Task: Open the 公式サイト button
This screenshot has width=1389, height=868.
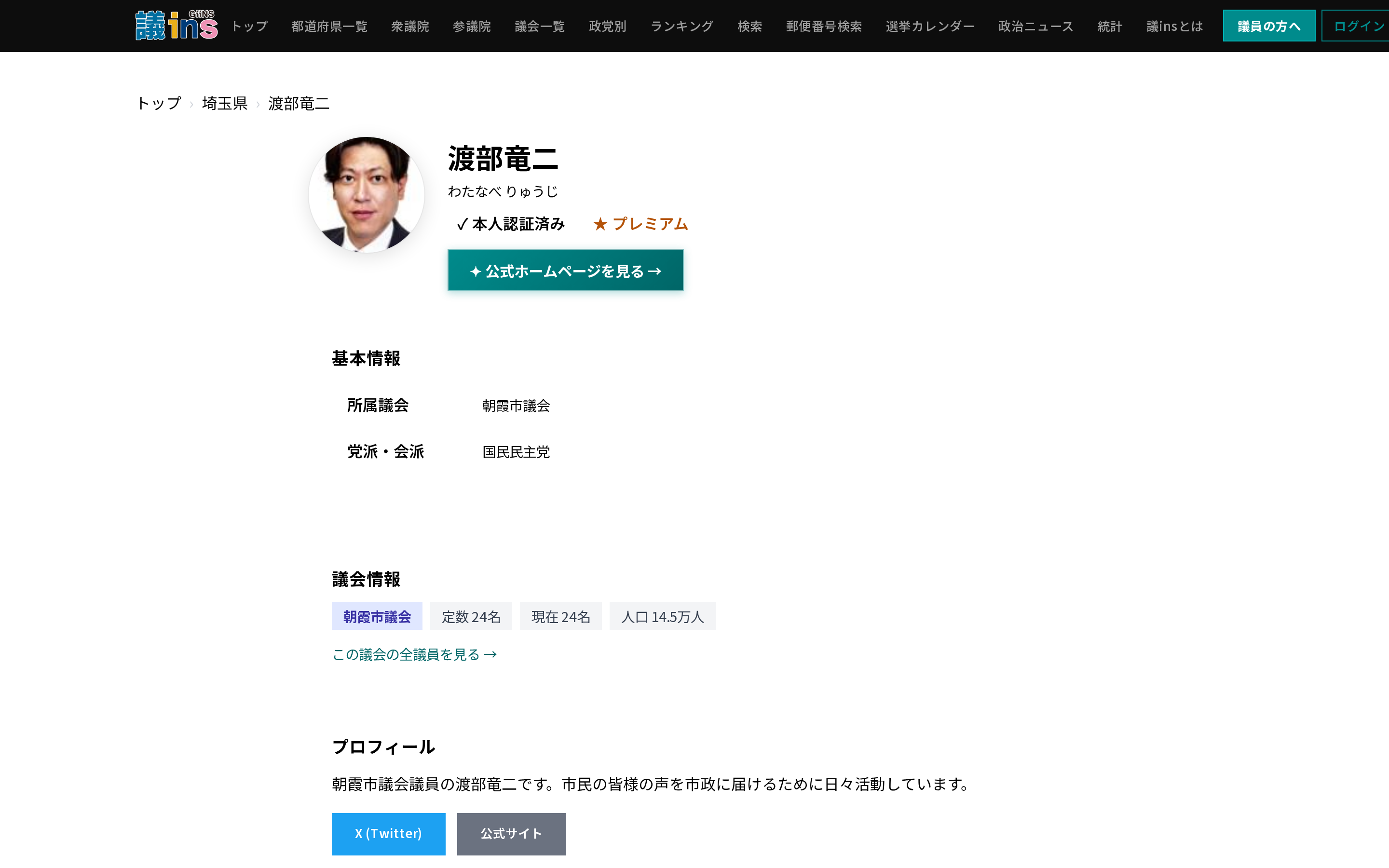Action: point(511,834)
